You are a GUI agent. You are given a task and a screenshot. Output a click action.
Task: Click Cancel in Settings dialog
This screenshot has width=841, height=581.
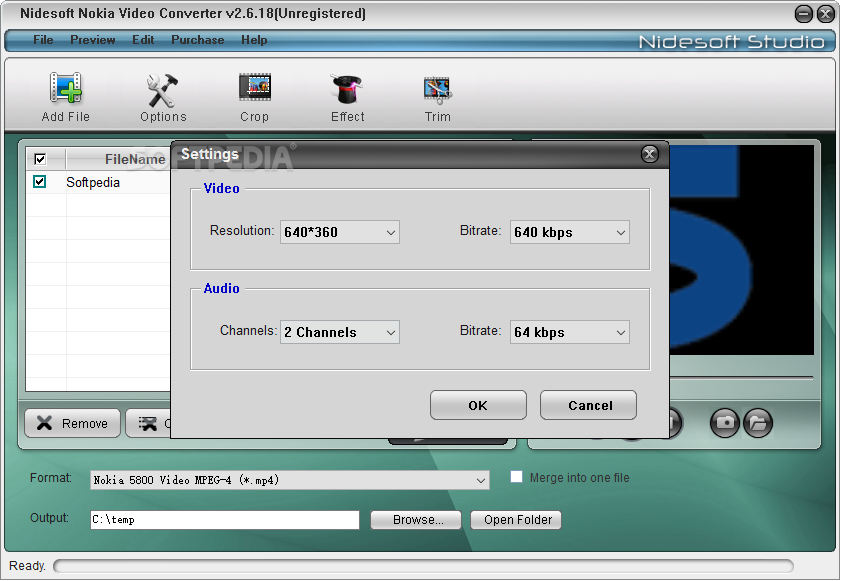(588, 405)
